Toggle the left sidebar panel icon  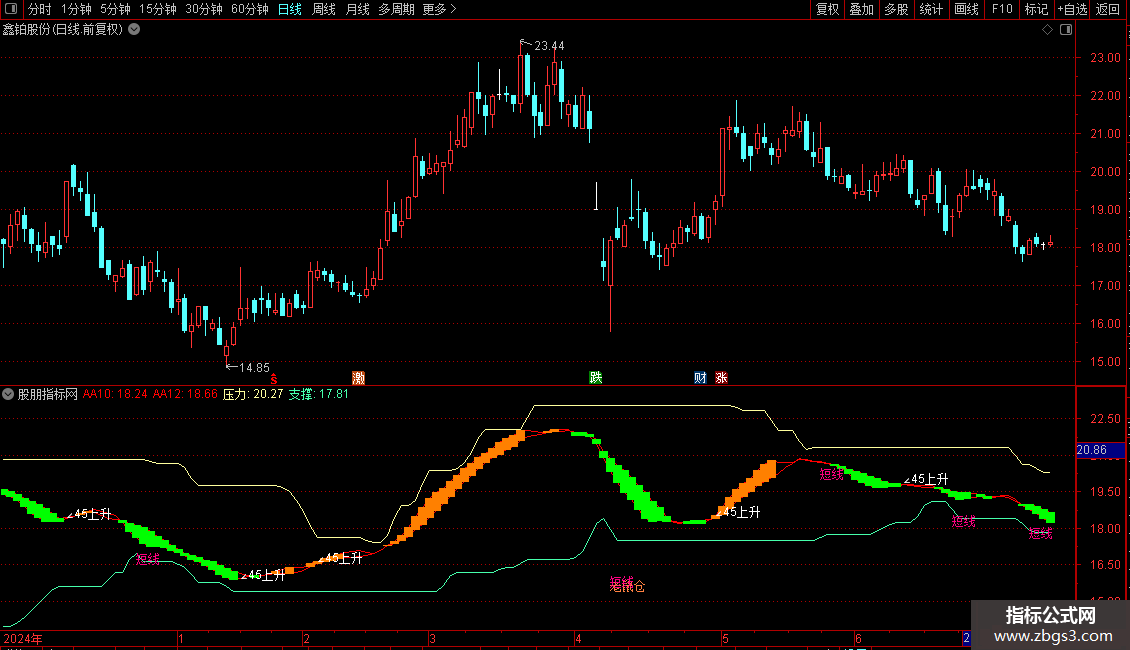tap(11, 9)
